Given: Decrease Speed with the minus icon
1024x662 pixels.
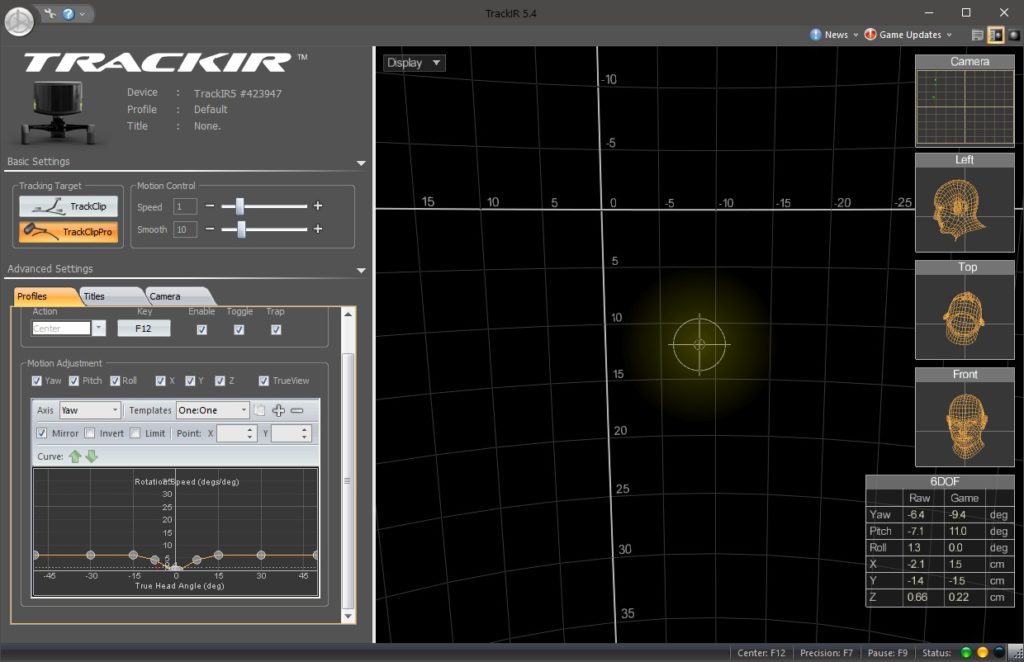Looking at the screenshot, I should (210, 206).
